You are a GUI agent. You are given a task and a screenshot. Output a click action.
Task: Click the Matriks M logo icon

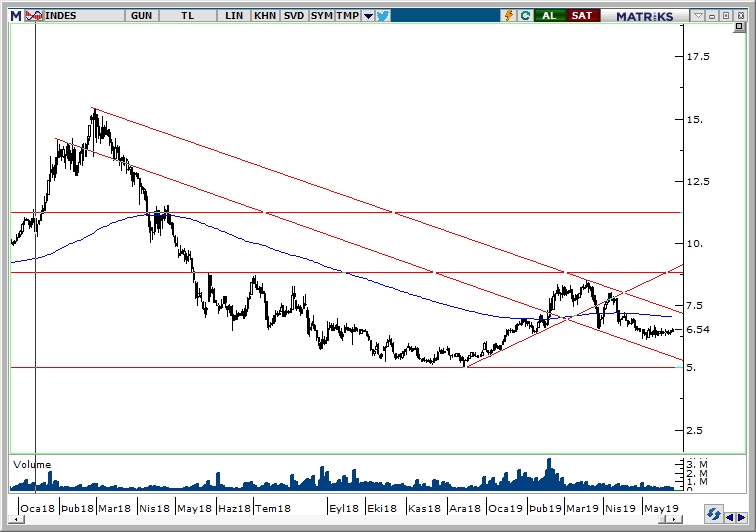(x=16, y=15)
